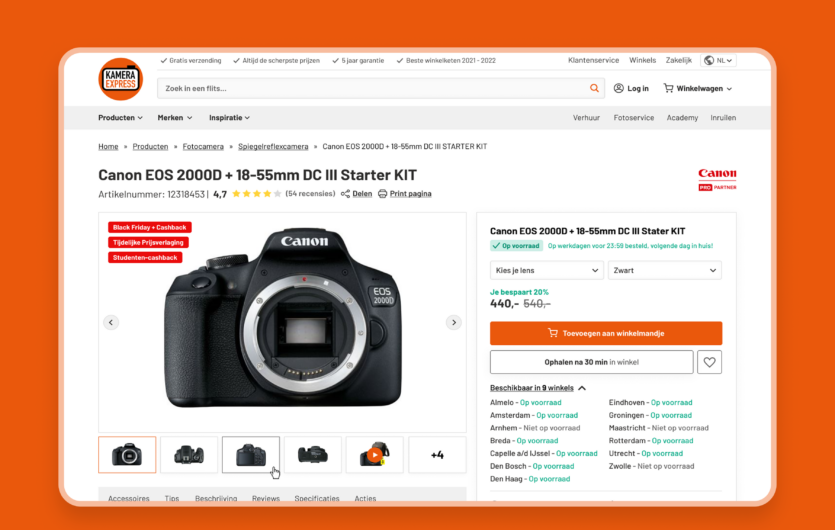Click Toevoegen aan winkelmandje button

[x=606, y=333]
